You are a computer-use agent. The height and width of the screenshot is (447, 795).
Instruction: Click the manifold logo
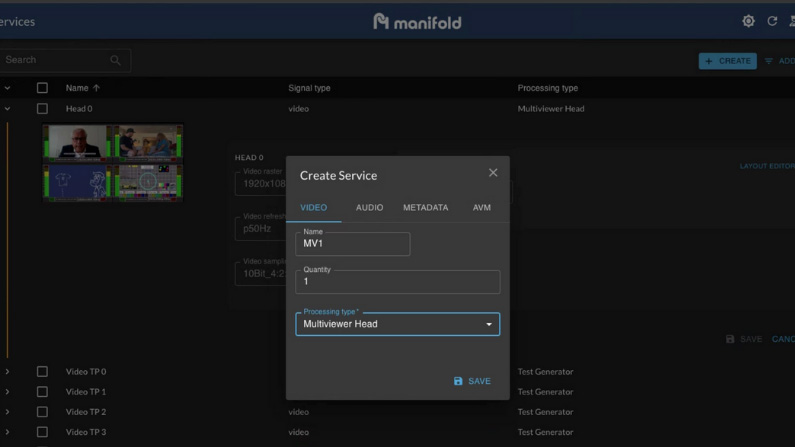click(x=417, y=21)
